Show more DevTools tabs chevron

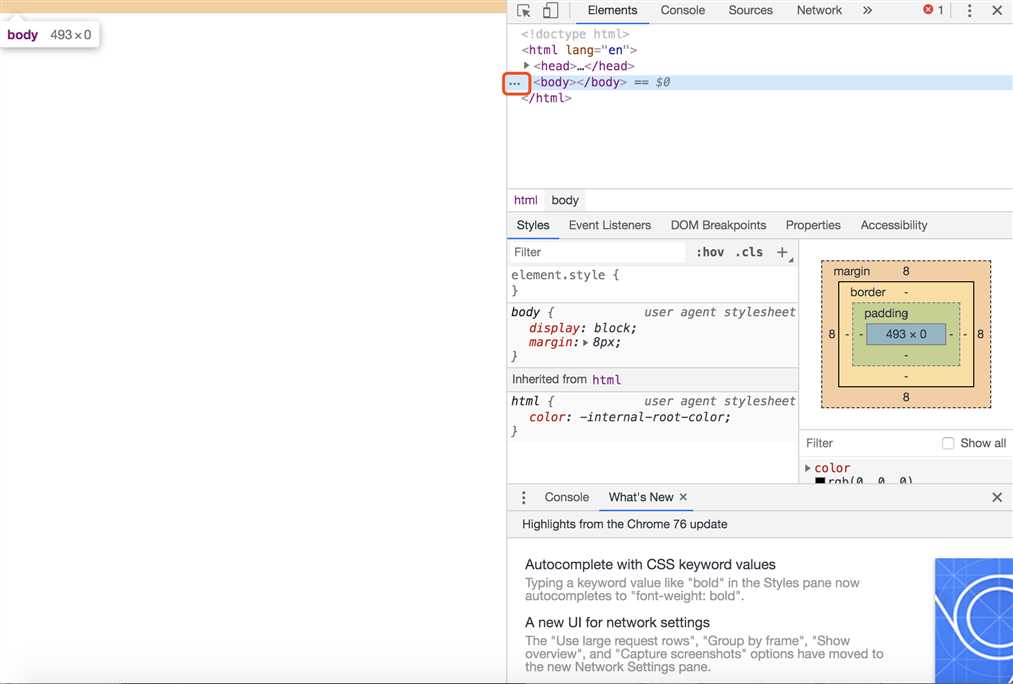tap(867, 11)
